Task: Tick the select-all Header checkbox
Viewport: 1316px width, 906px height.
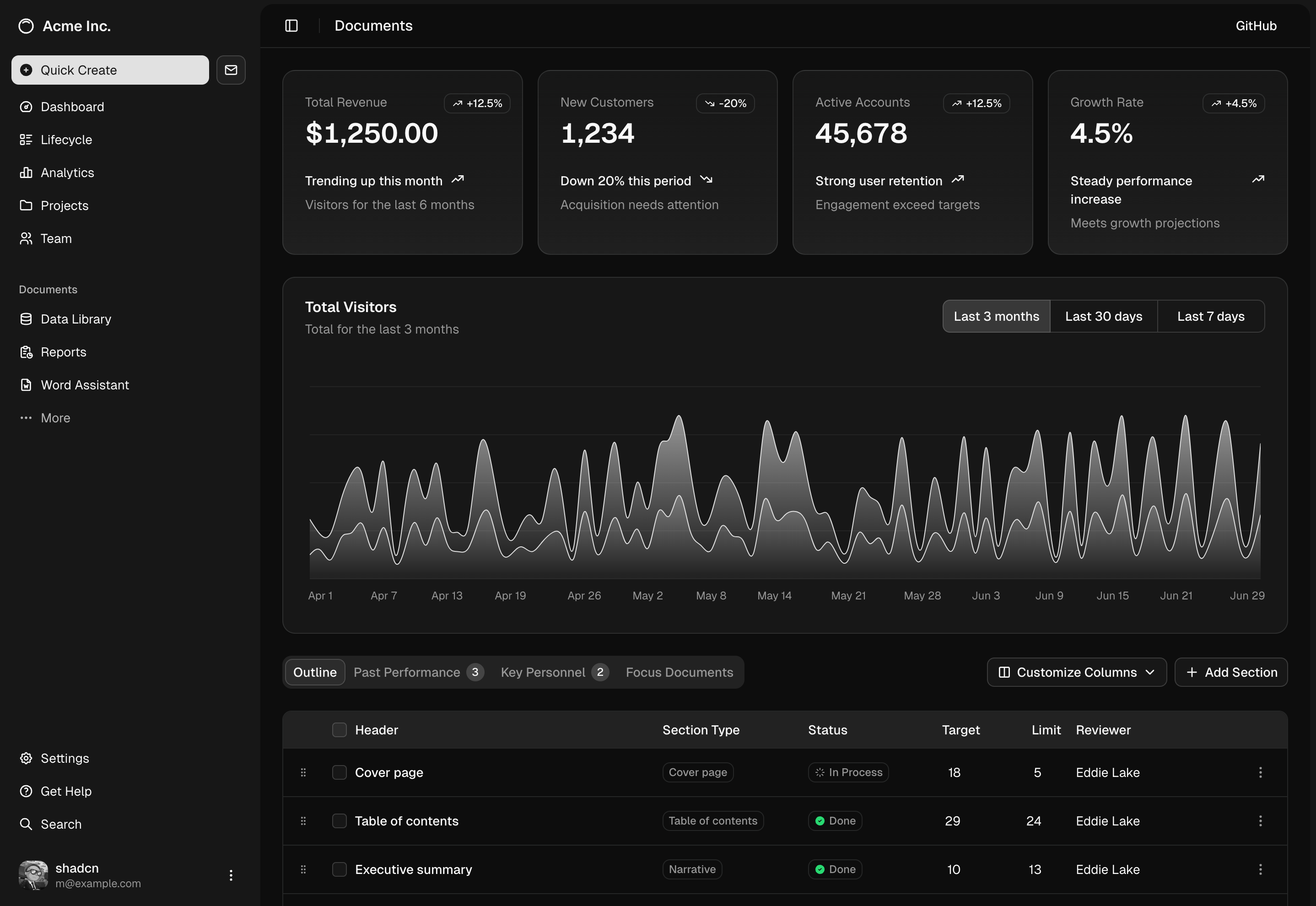Action: click(340, 730)
